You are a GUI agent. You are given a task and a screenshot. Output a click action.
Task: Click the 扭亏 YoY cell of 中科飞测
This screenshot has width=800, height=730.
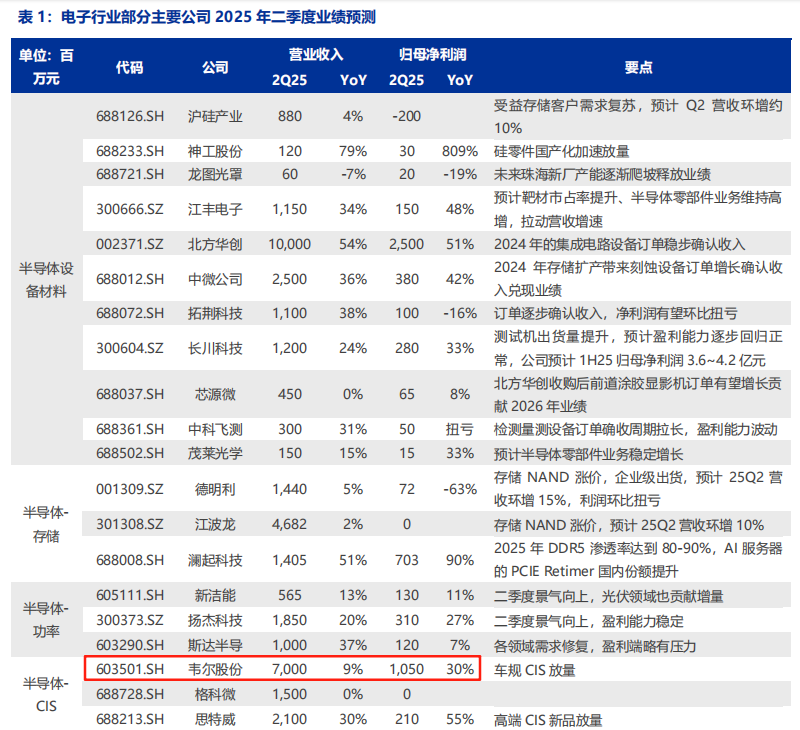pos(460,430)
